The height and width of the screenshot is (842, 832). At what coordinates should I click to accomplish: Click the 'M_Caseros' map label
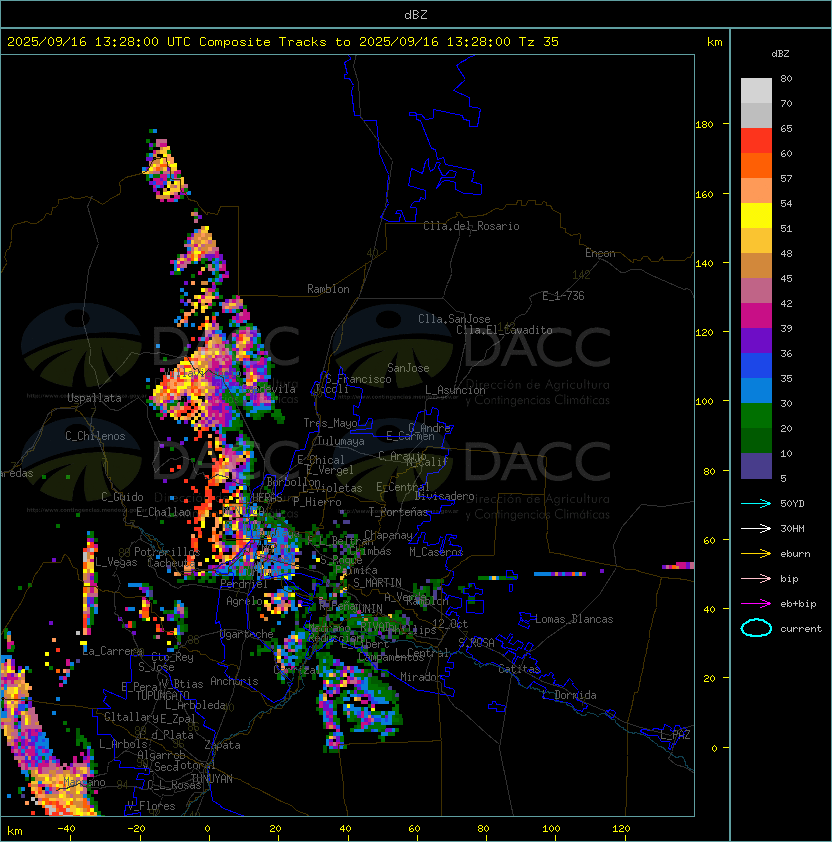[x=436, y=551]
